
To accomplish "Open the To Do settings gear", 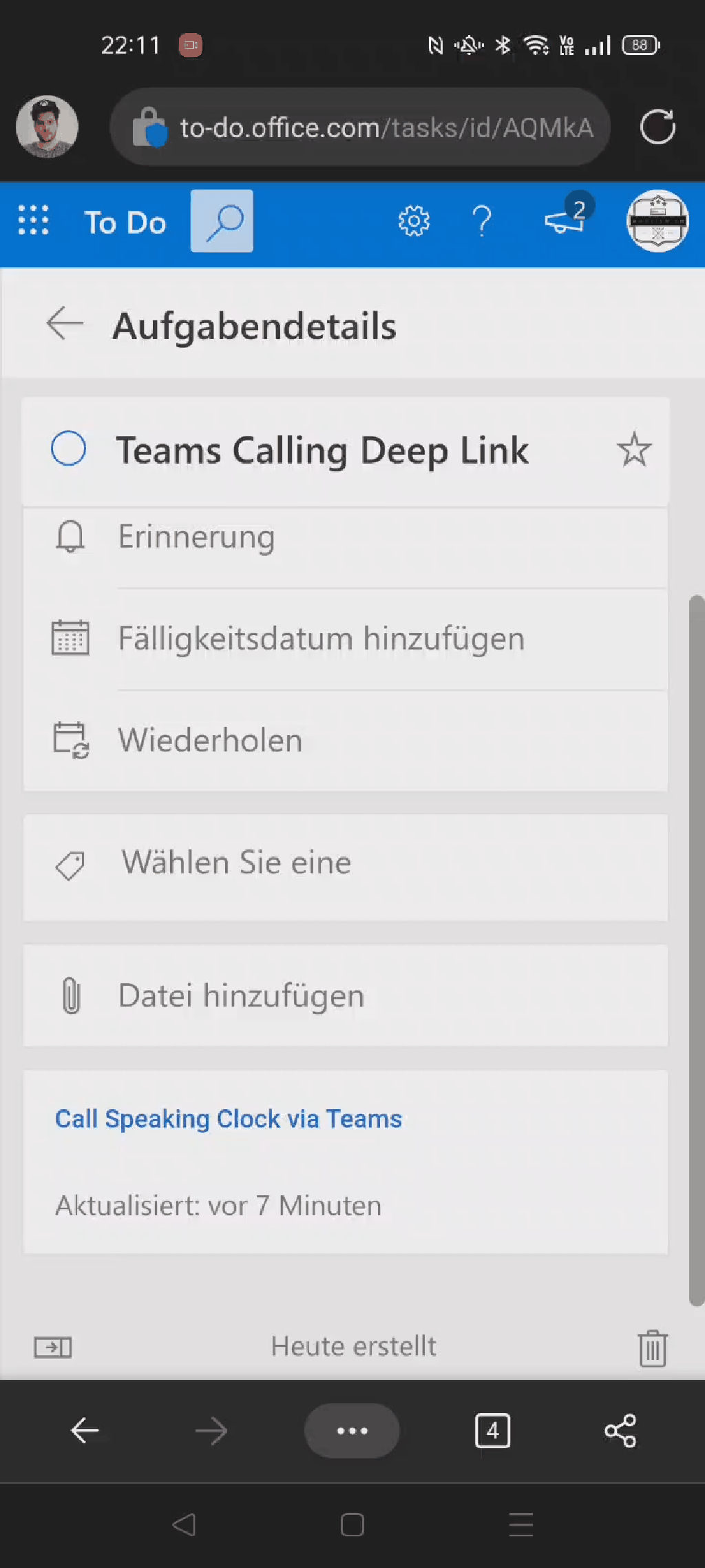I will 412,220.
